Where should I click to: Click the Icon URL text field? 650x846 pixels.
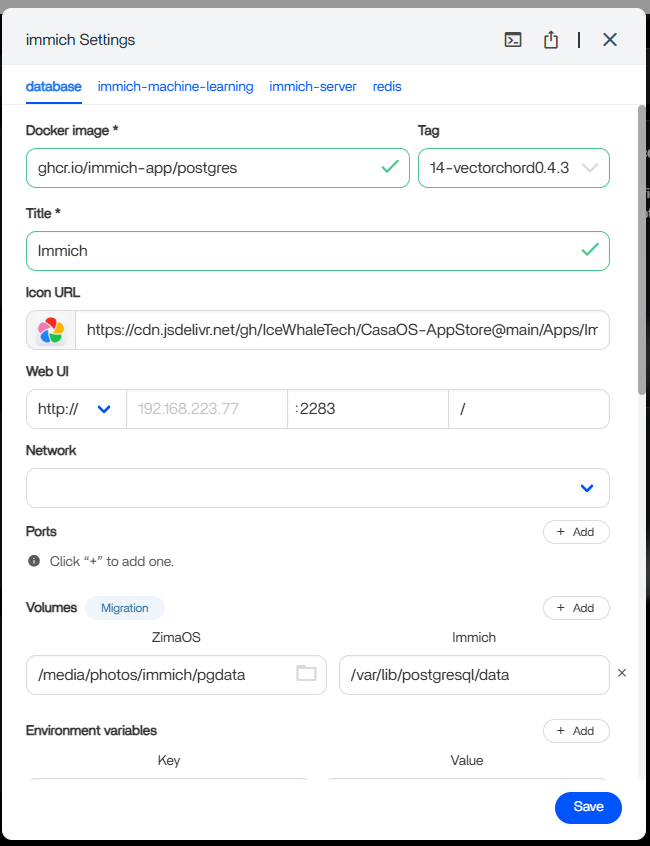(342, 330)
